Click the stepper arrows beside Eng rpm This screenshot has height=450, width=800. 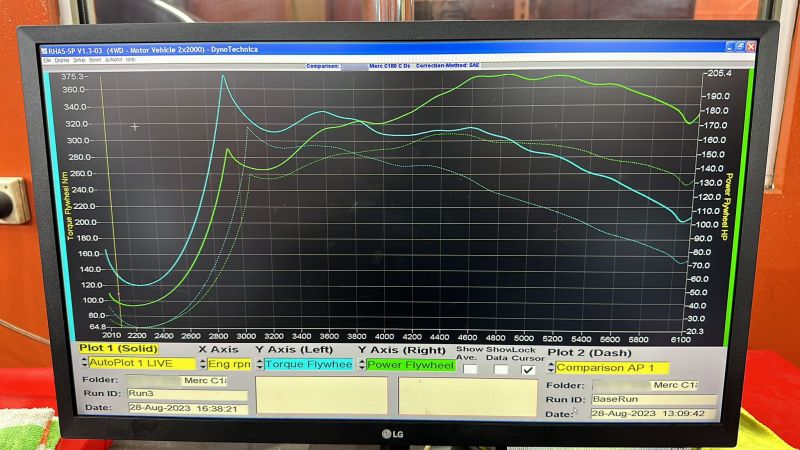pyautogui.click(x=203, y=364)
